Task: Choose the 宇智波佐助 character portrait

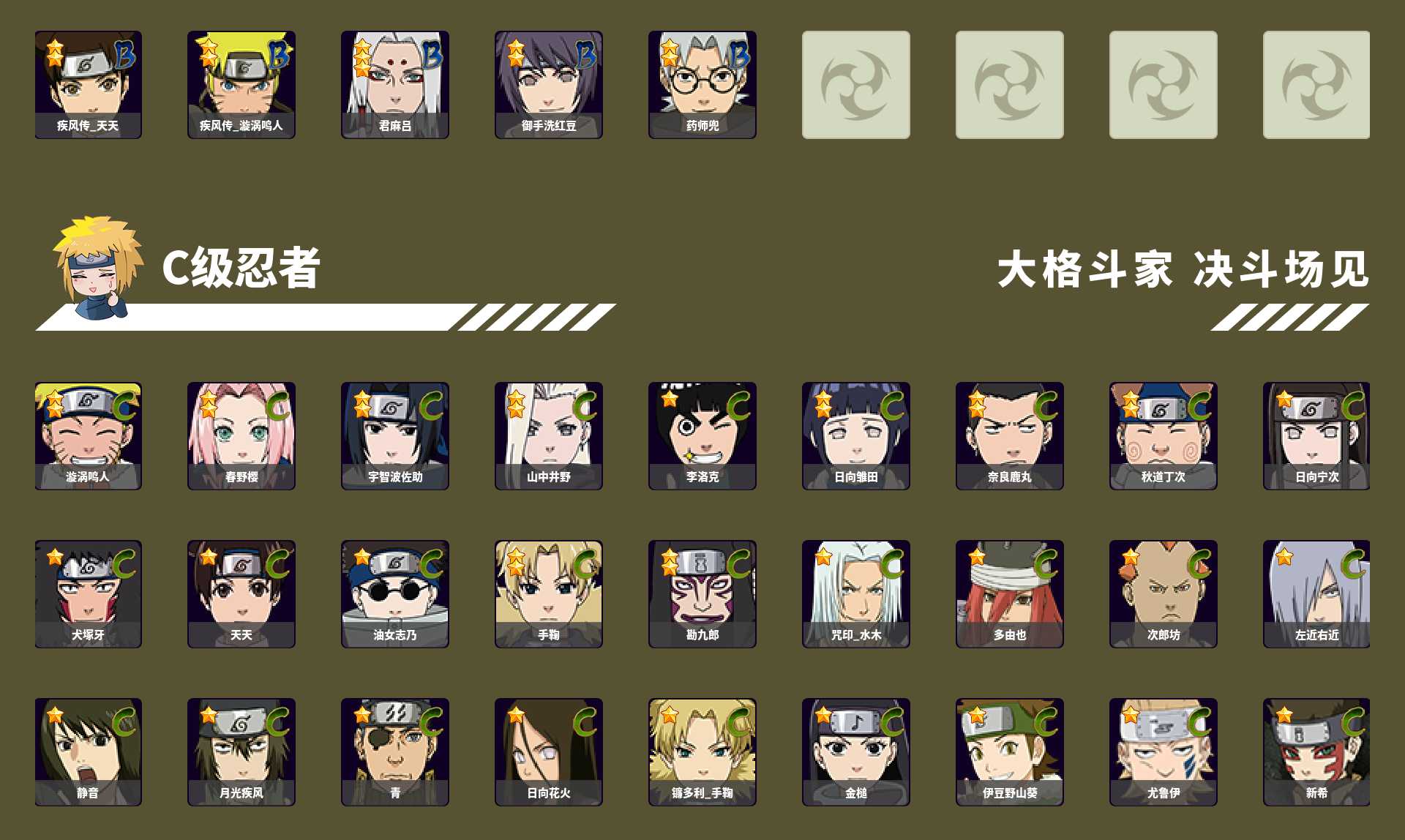Action: 395,436
